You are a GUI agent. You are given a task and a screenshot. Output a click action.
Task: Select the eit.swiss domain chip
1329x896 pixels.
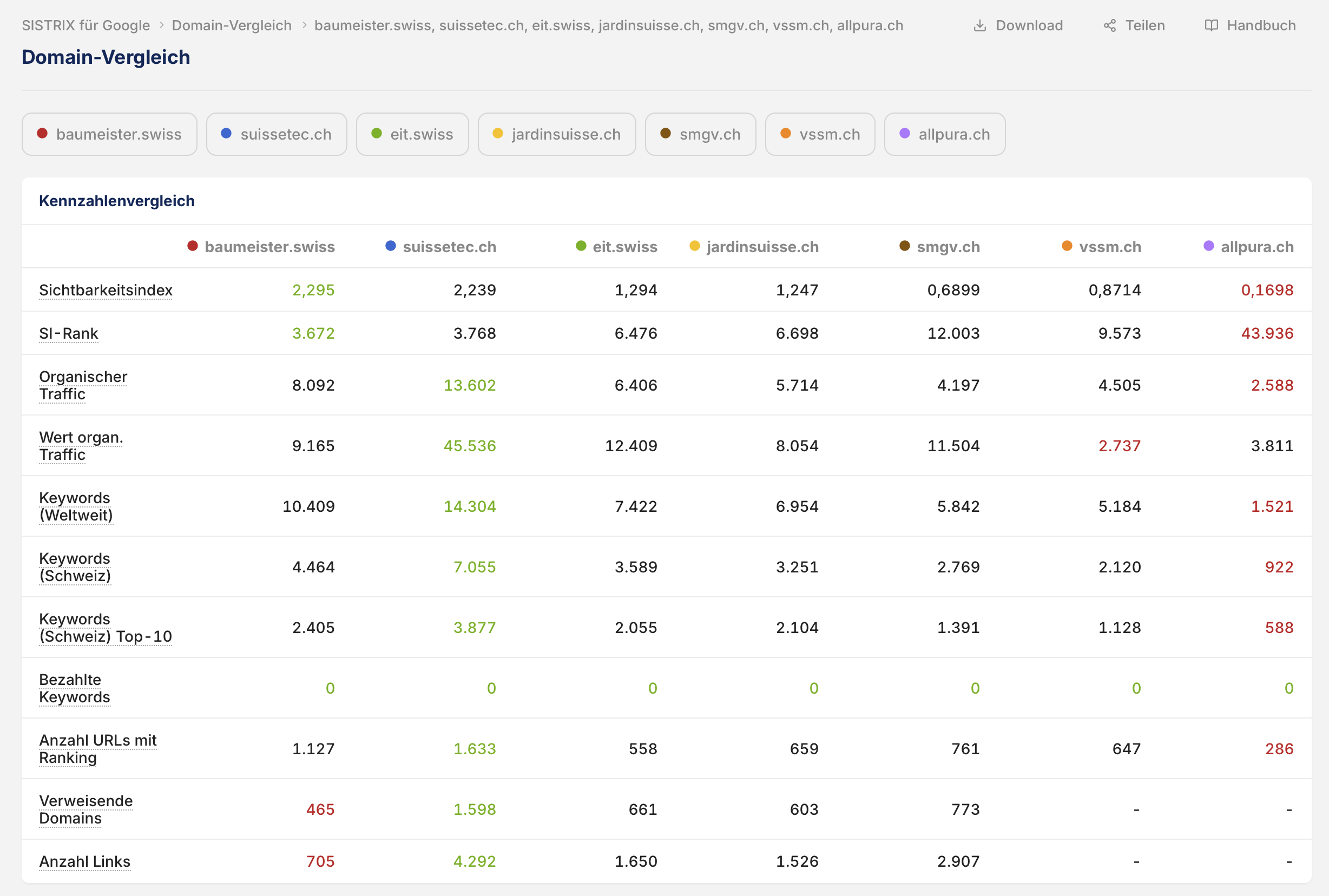412,134
